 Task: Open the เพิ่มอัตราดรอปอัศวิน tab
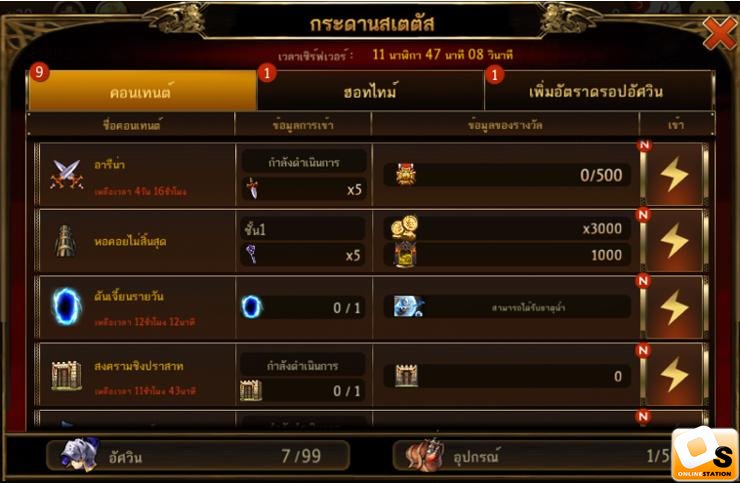pos(598,91)
